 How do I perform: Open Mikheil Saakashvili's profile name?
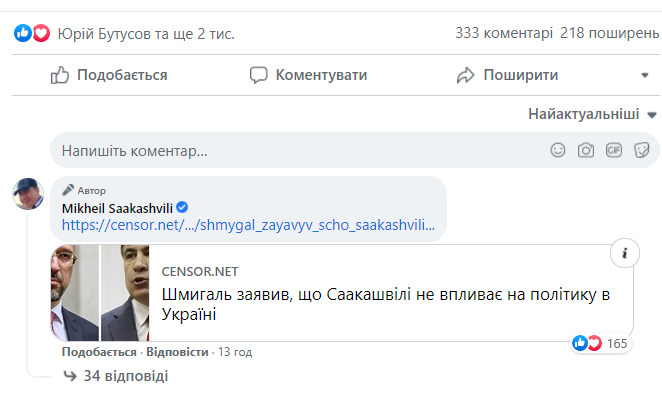117,208
